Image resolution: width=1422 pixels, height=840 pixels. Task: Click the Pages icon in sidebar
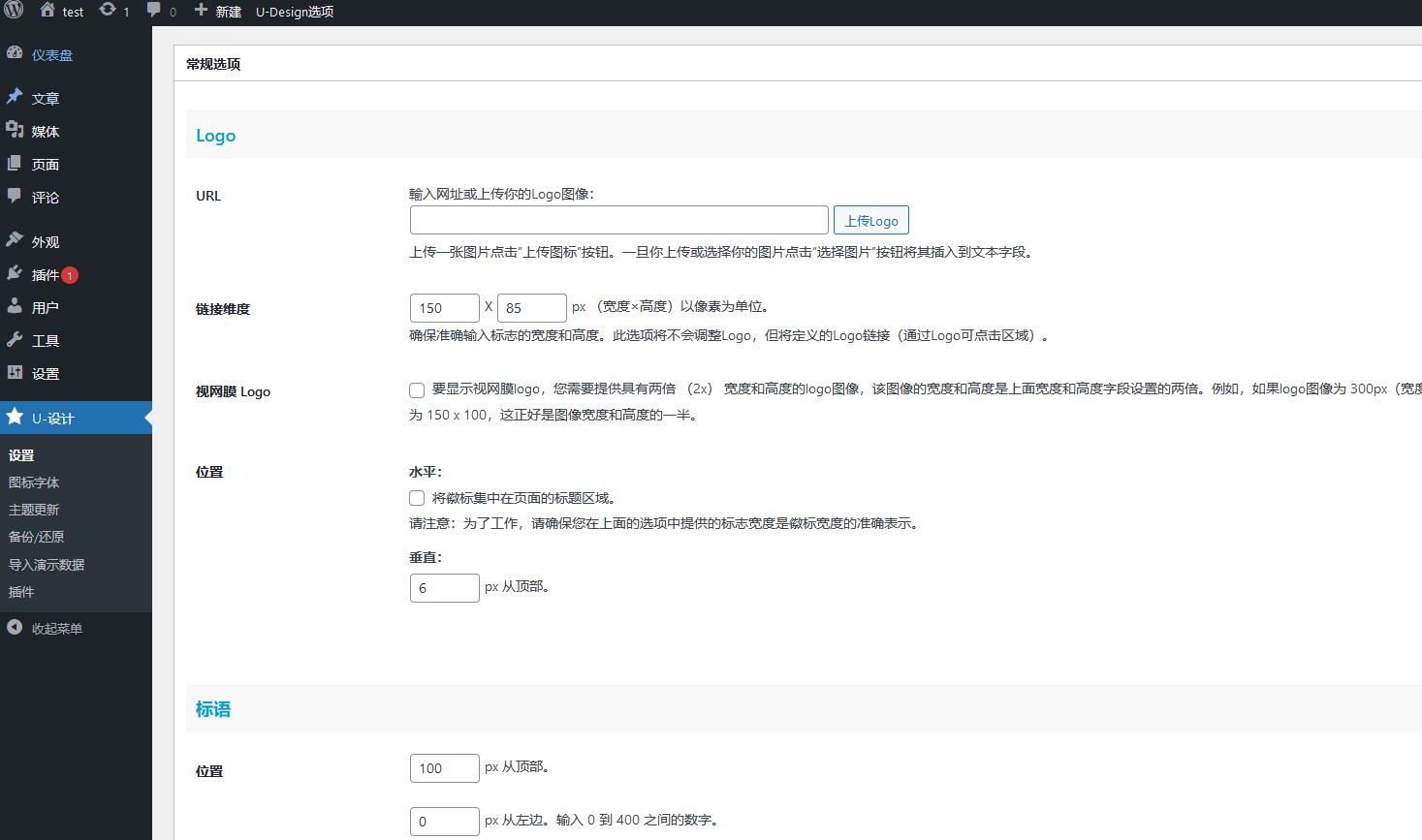coord(15,163)
